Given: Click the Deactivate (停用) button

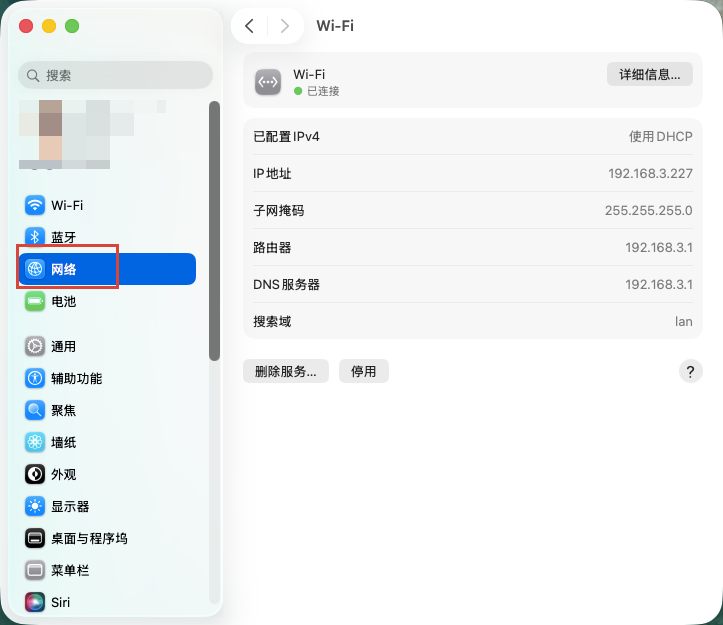Looking at the screenshot, I should 364,371.
